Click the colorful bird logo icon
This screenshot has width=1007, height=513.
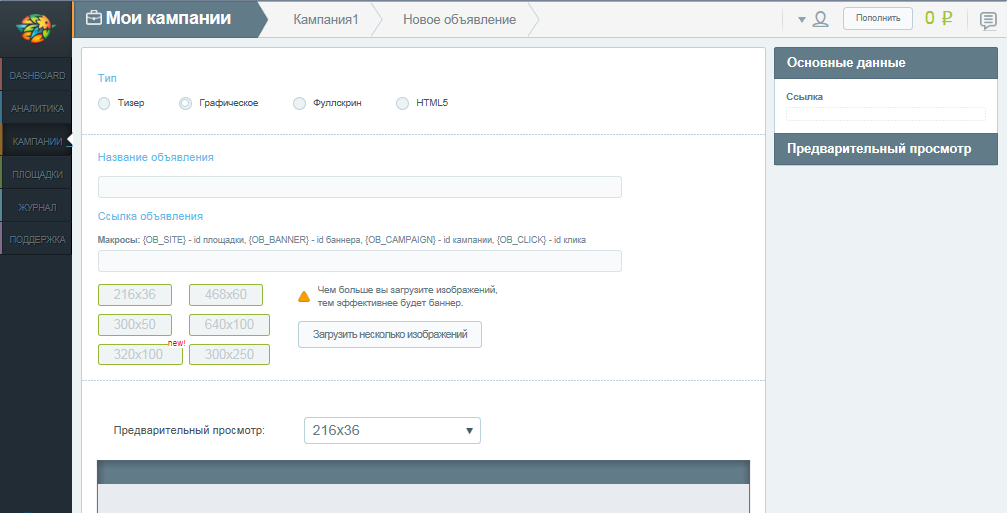(x=35, y=28)
